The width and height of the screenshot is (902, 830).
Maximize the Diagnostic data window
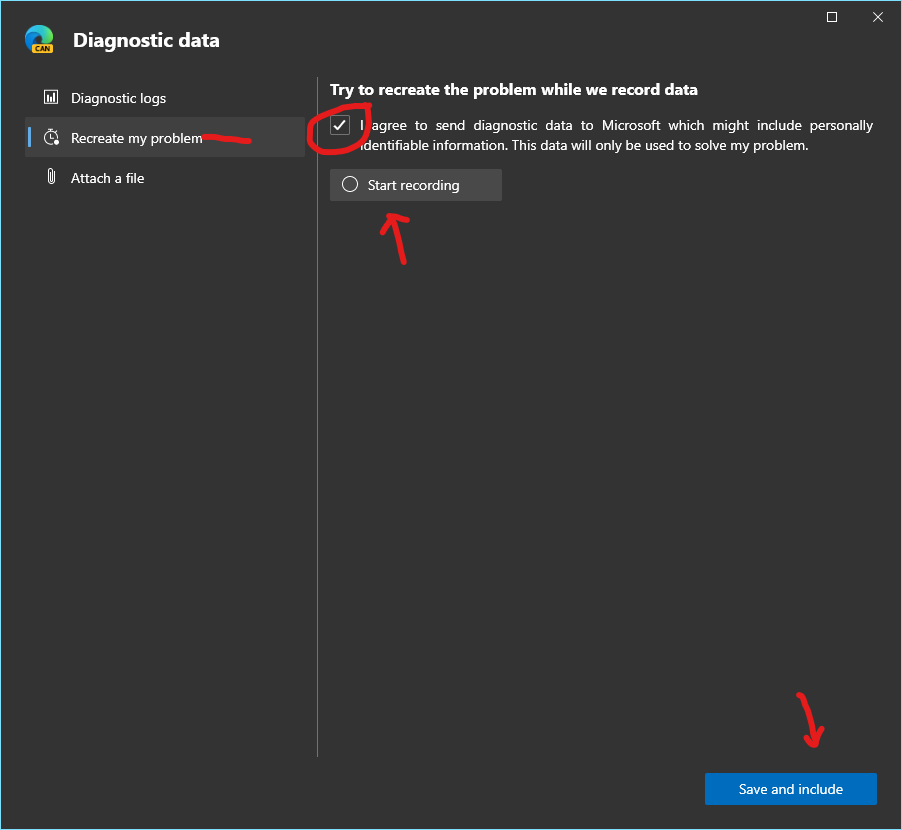[832, 17]
